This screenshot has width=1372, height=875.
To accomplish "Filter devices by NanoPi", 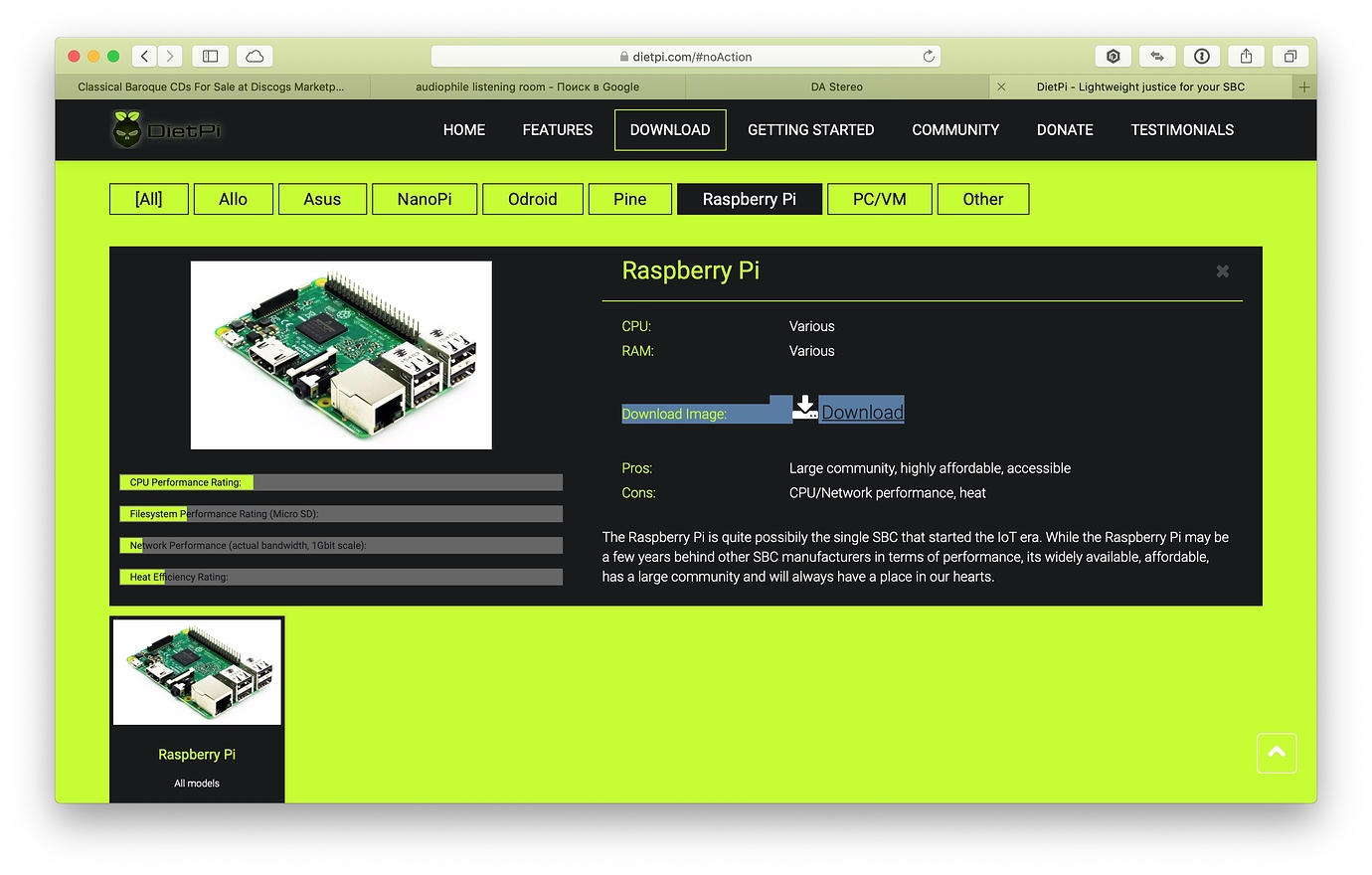I will (425, 199).
